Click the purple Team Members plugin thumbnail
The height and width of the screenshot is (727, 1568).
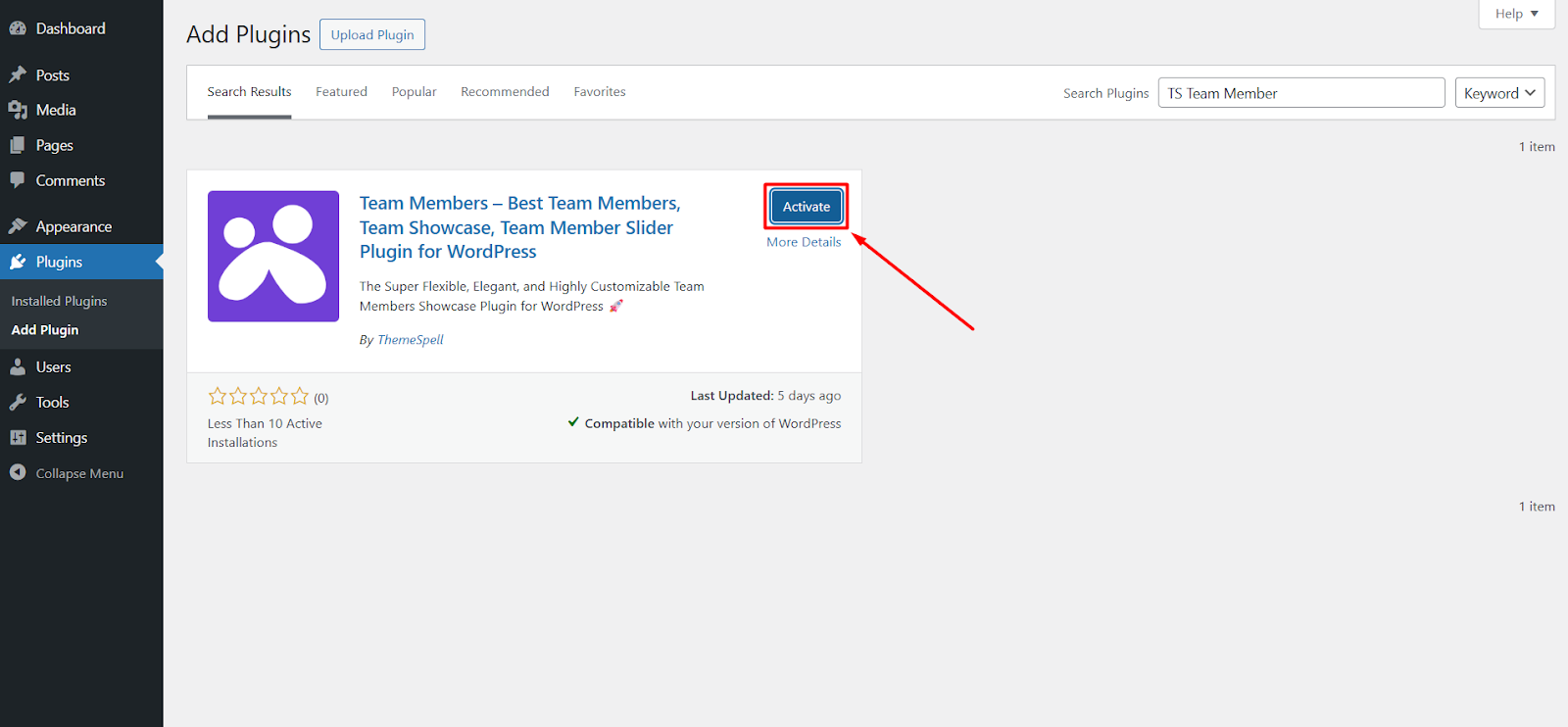273,256
